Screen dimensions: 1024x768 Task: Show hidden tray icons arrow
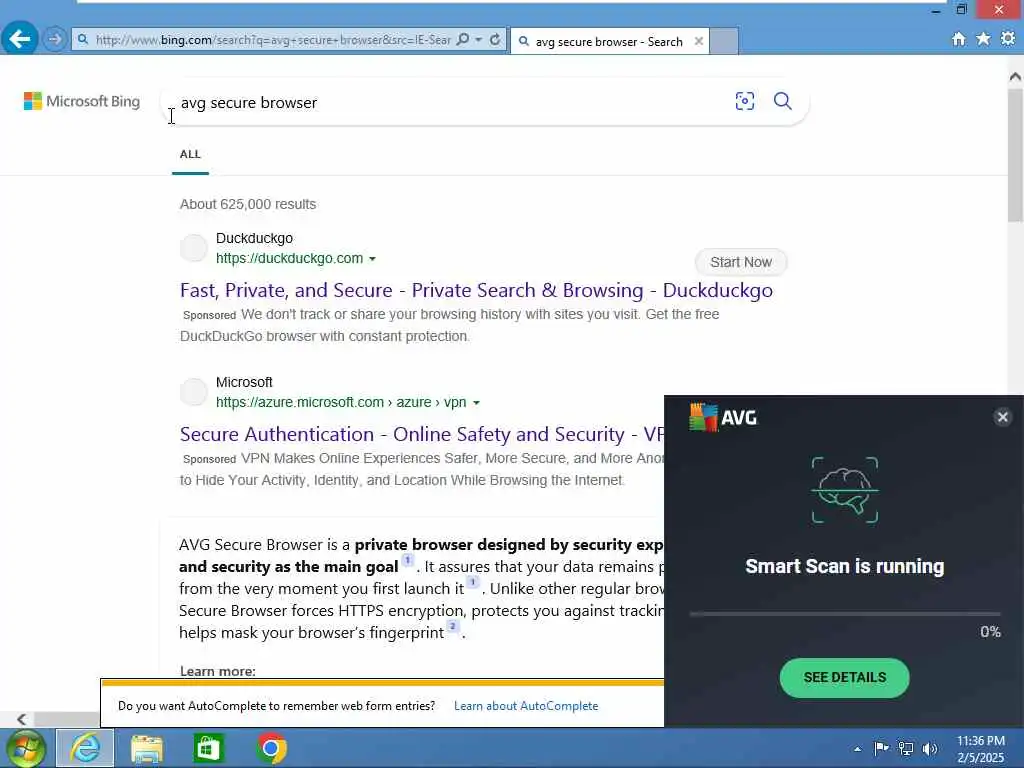tap(857, 749)
